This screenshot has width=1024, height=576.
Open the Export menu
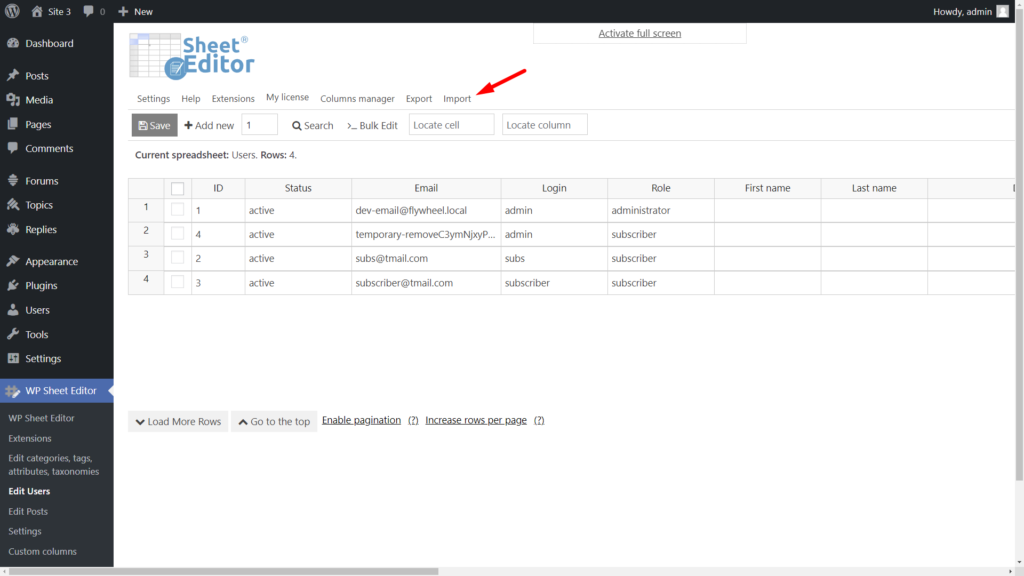419,99
